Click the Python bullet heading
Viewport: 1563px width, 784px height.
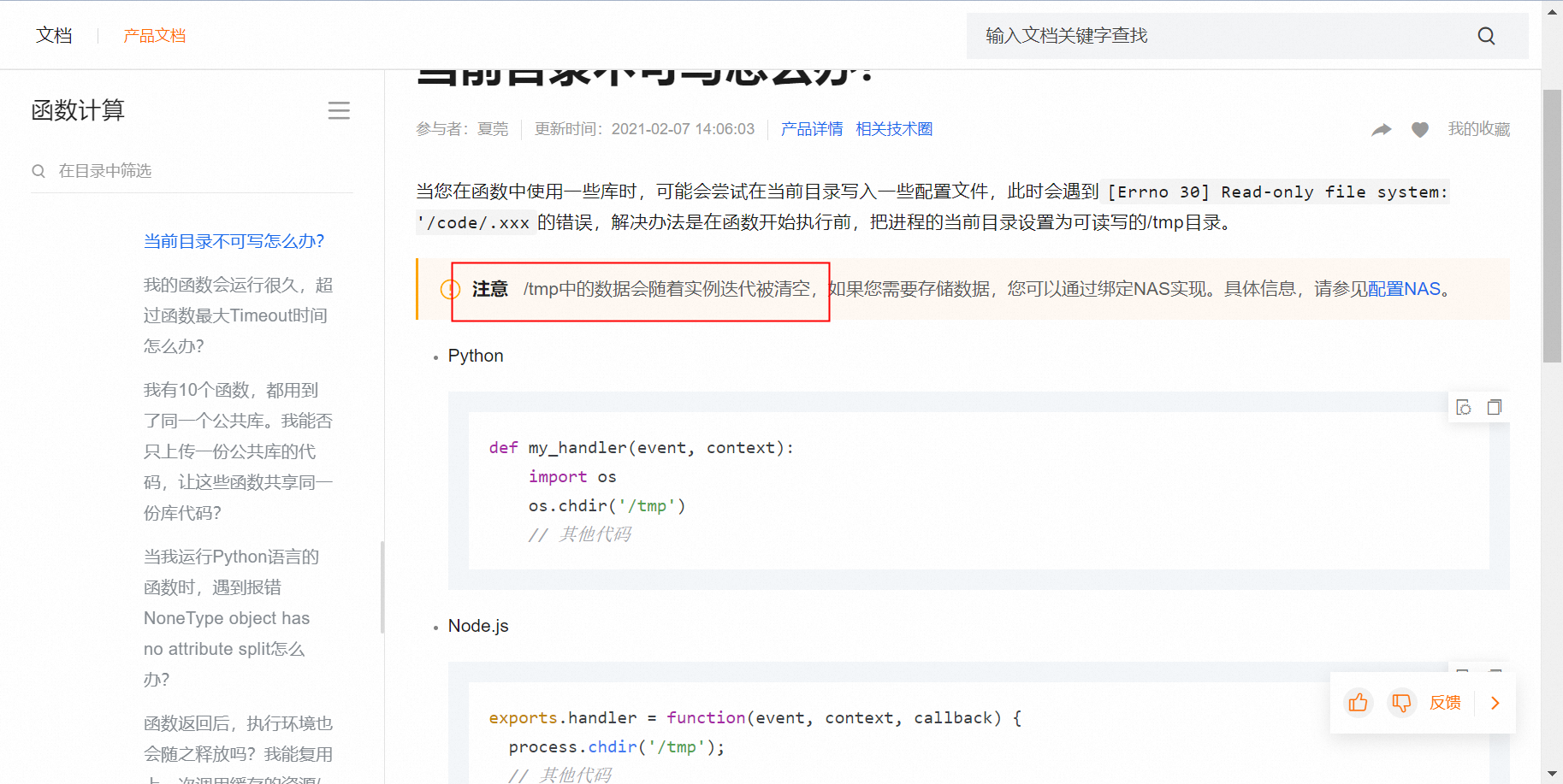tap(476, 356)
